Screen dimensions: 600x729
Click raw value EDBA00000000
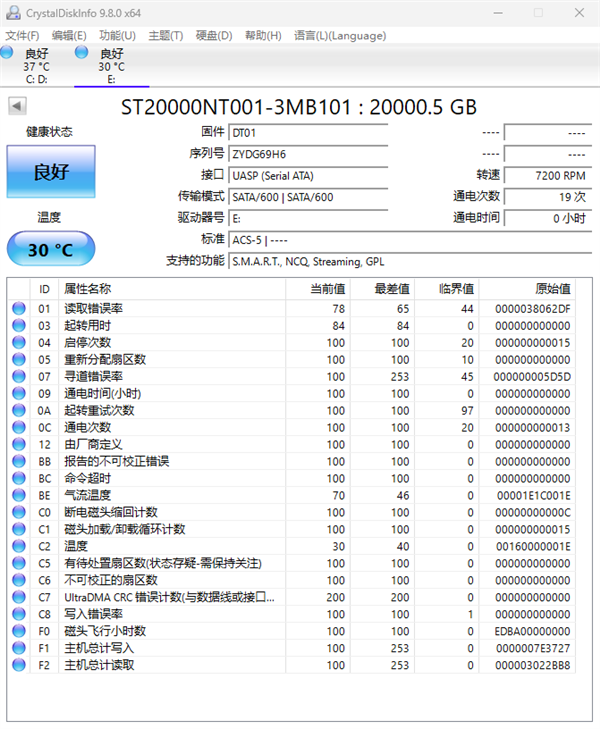tap(533, 631)
